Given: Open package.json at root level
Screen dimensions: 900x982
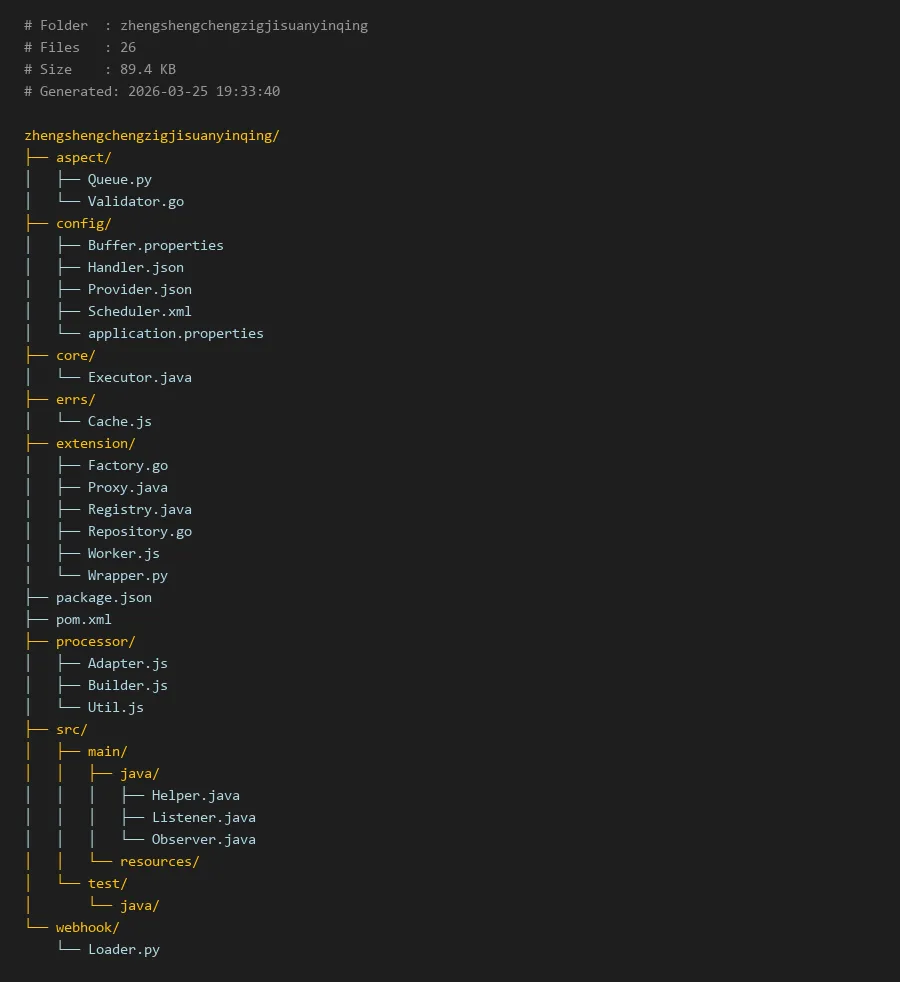Looking at the screenshot, I should (103, 597).
